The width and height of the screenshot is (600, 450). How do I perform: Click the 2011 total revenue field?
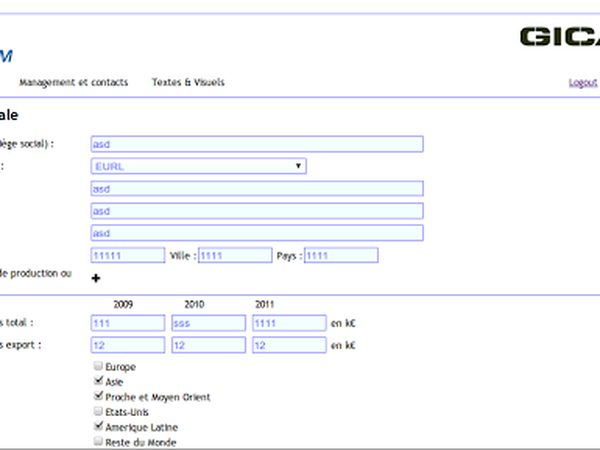[289, 323]
